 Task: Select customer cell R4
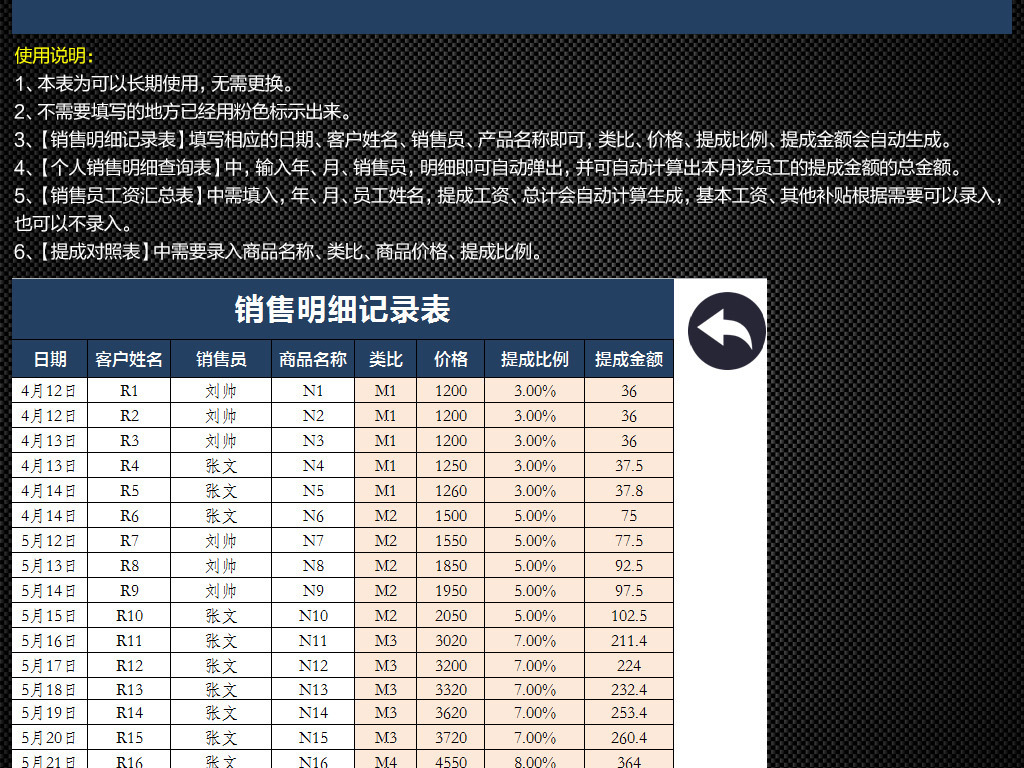tap(129, 466)
